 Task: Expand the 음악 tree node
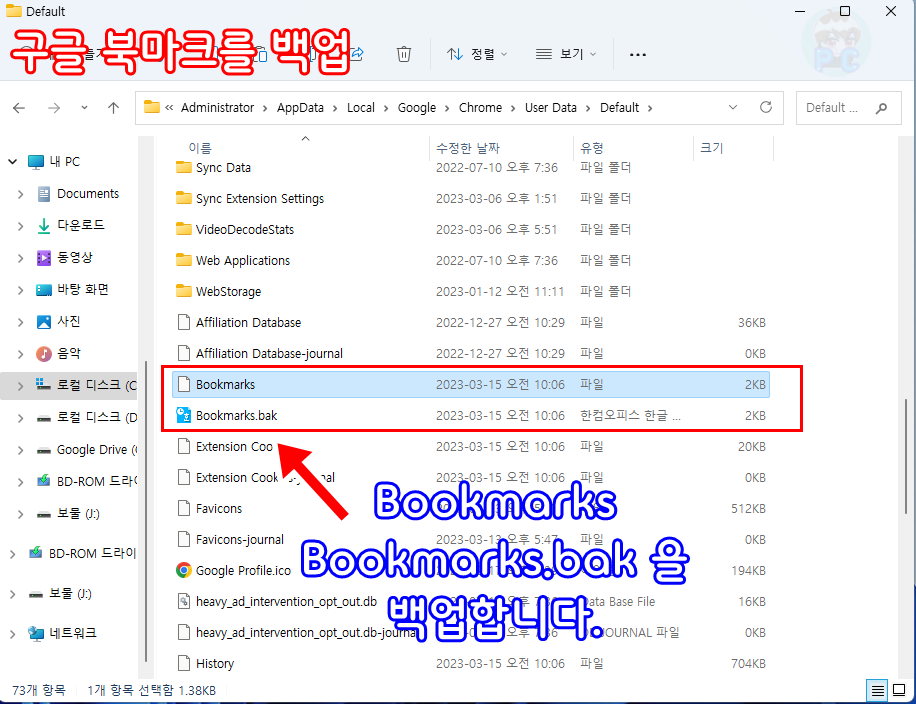point(20,354)
